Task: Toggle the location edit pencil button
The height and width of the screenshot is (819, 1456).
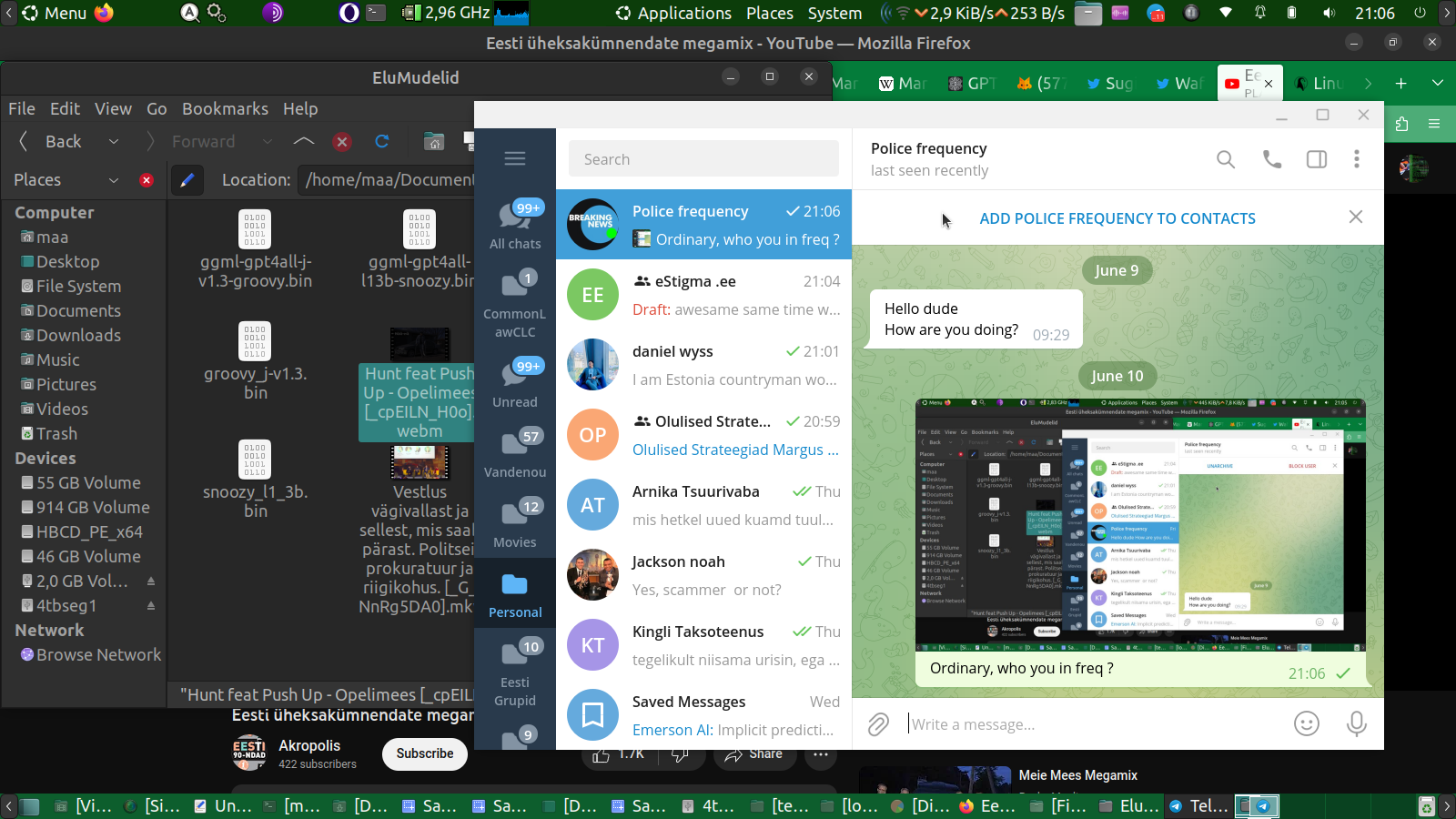Action: 187,180
